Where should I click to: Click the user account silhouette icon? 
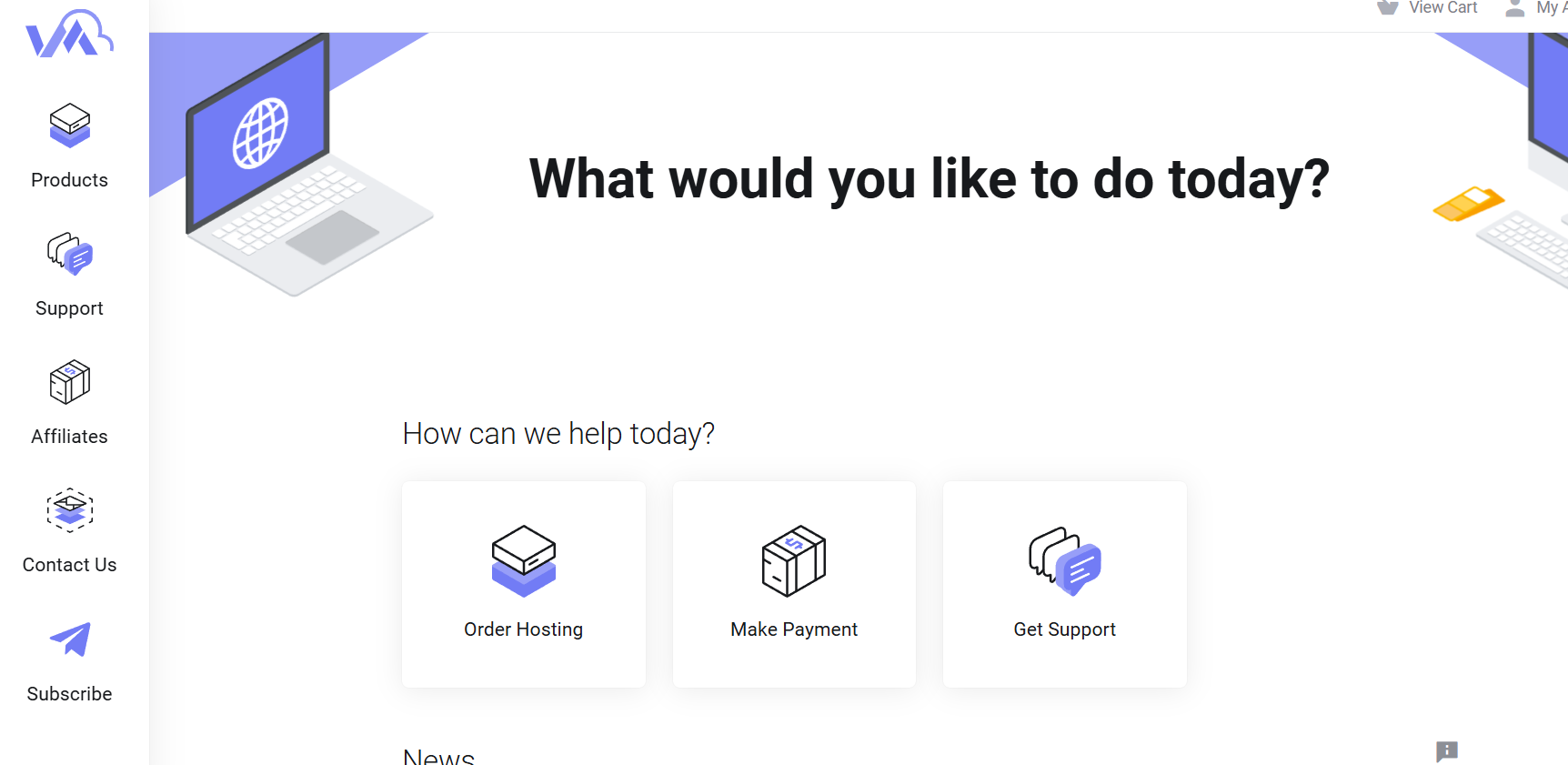1515,9
